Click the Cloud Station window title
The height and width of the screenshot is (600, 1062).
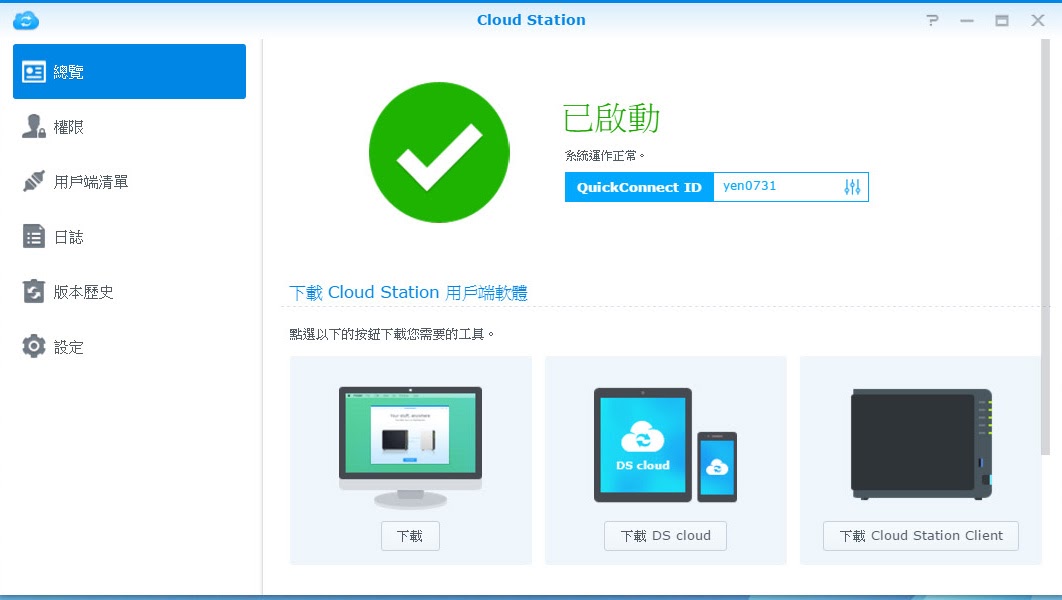[x=531, y=20]
